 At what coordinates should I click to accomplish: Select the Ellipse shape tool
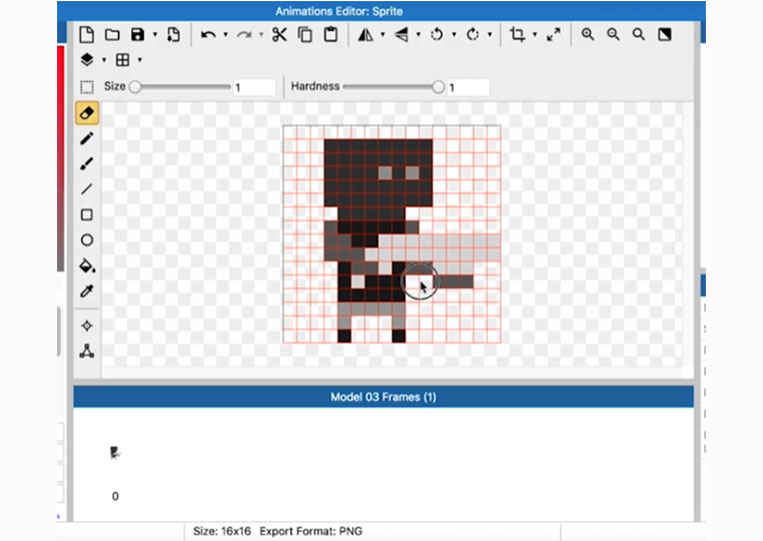[87, 240]
